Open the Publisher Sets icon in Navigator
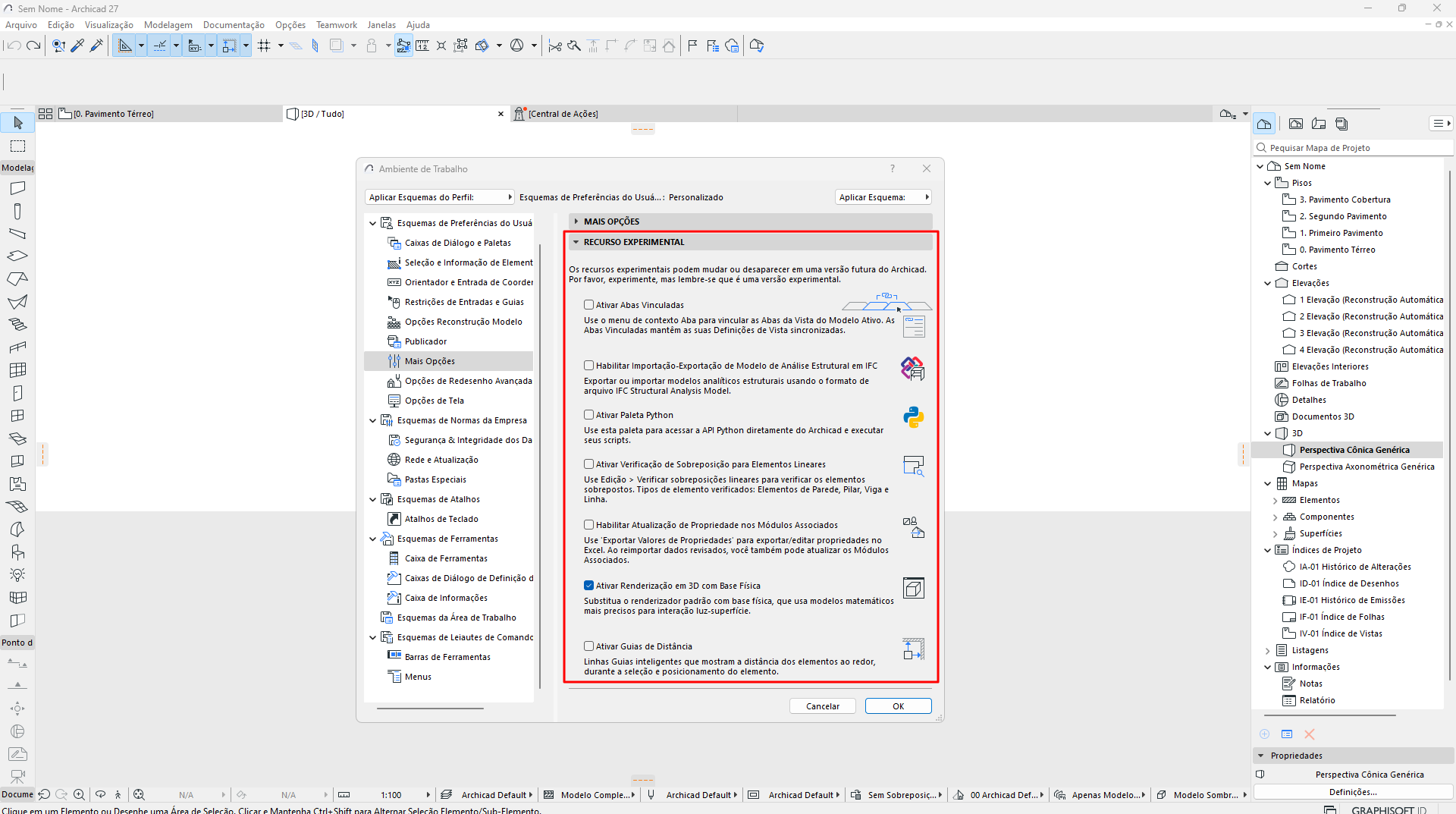The width and height of the screenshot is (1456, 814). [x=1341, y=124]
